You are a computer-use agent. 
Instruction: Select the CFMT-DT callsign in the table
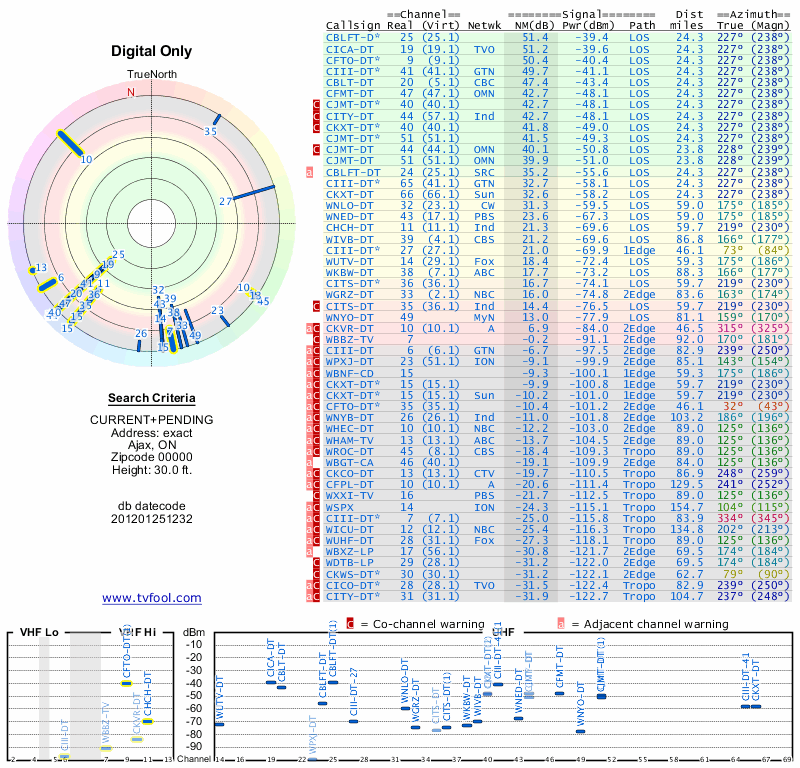coord(350,93)
